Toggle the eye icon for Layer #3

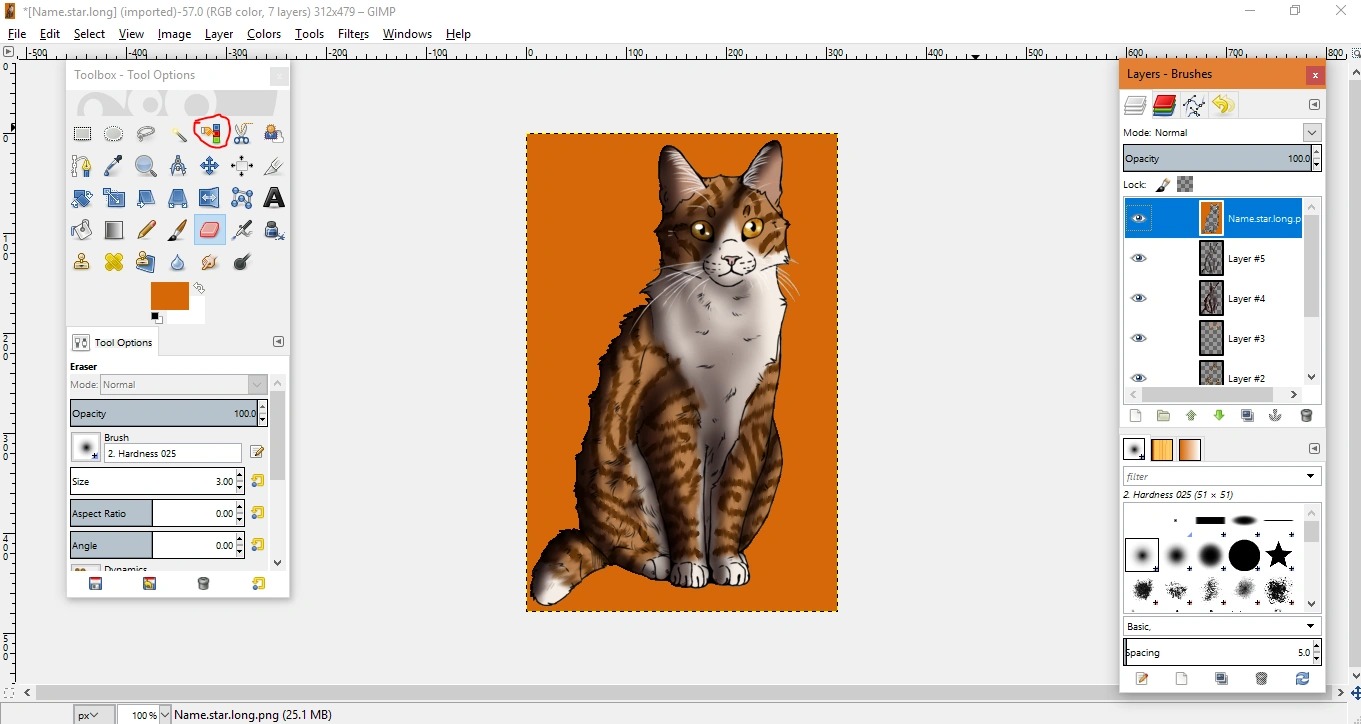click(x=1138, y=338)
